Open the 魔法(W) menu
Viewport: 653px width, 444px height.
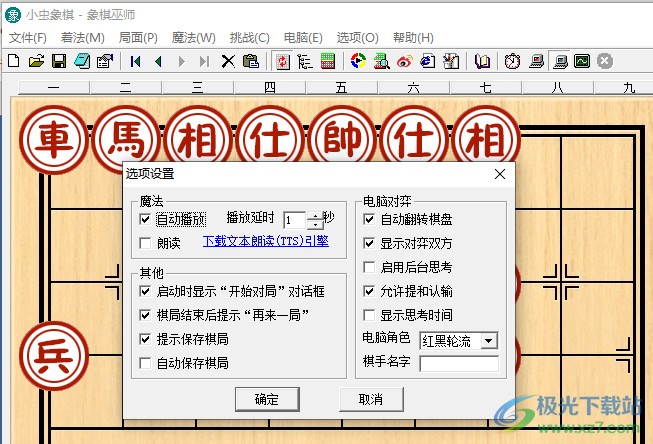194,38
